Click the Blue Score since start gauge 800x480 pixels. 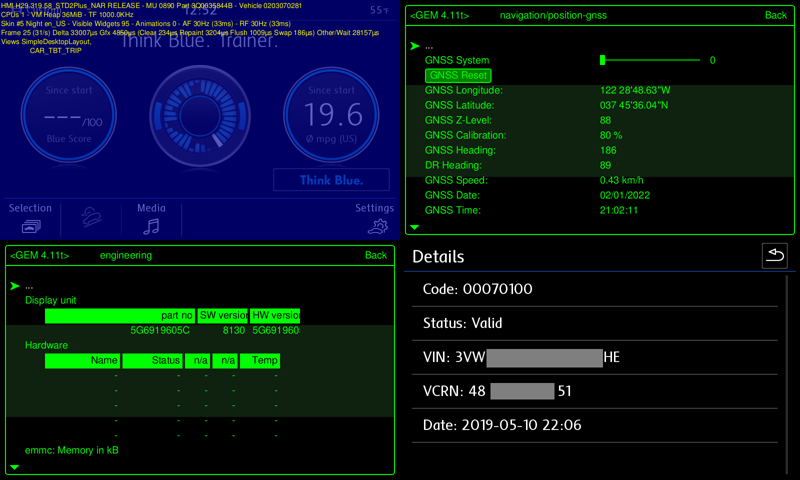(69, 115)
